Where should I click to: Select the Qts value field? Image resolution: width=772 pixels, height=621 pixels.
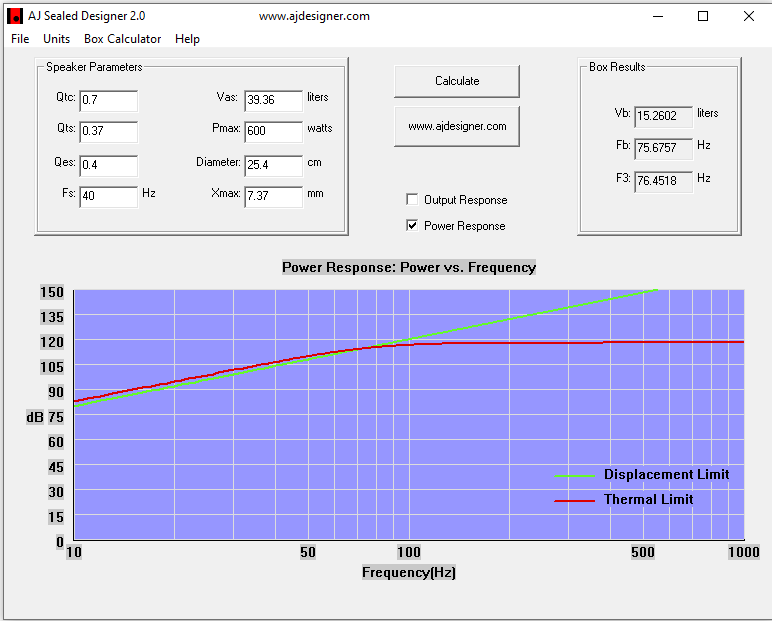(x=108, y=131)
